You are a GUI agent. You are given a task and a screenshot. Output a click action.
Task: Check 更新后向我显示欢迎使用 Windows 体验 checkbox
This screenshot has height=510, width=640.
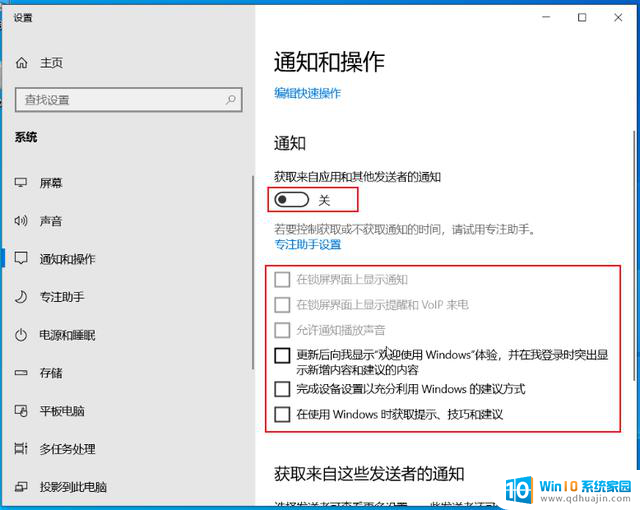(282, 355)
